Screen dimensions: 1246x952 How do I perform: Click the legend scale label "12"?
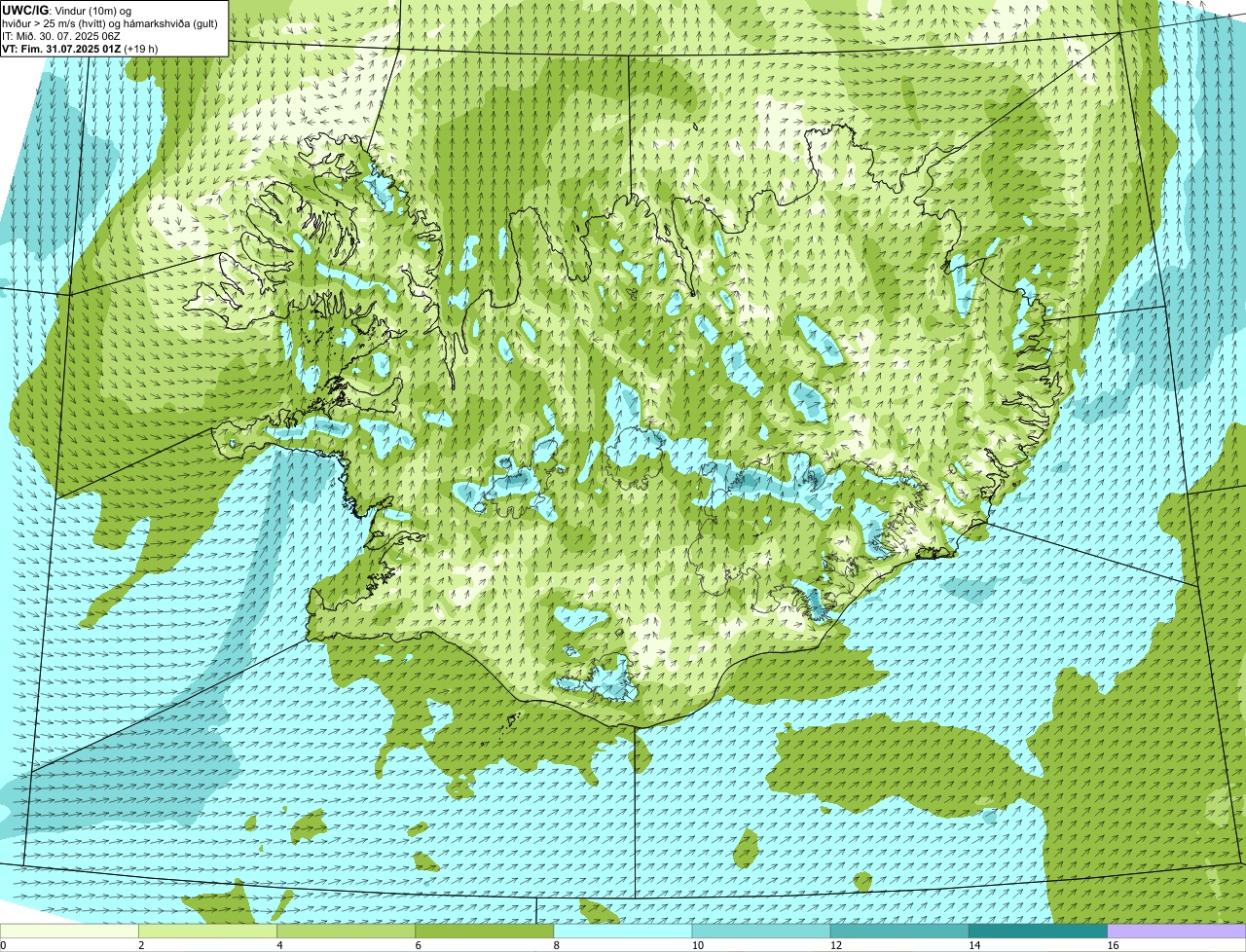click(x=835, y=945)
